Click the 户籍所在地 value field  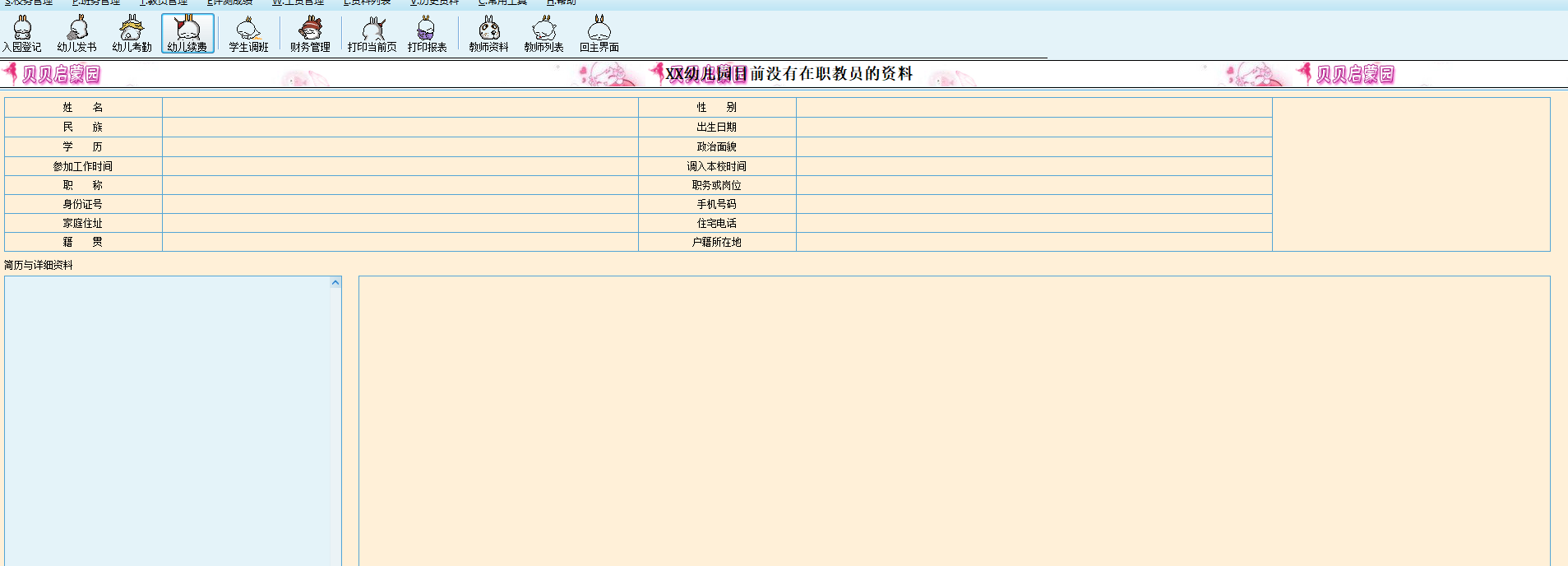1034,242
